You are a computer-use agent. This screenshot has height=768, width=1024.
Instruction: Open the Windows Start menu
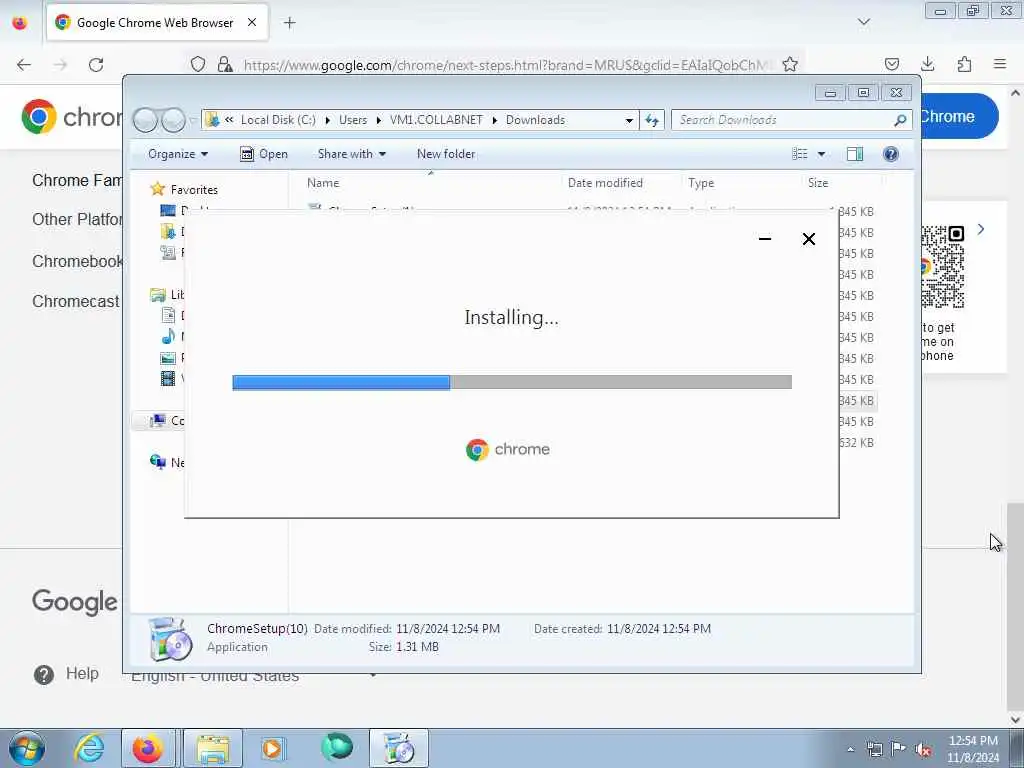(x=27, y=748)
